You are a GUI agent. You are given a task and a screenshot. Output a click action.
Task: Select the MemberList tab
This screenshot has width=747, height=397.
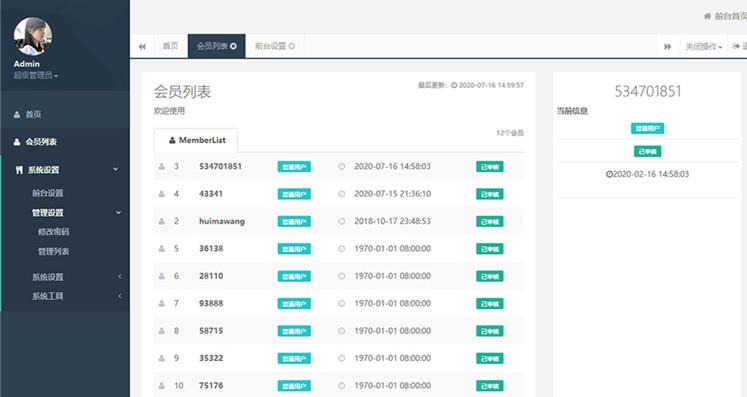[196, 140]
